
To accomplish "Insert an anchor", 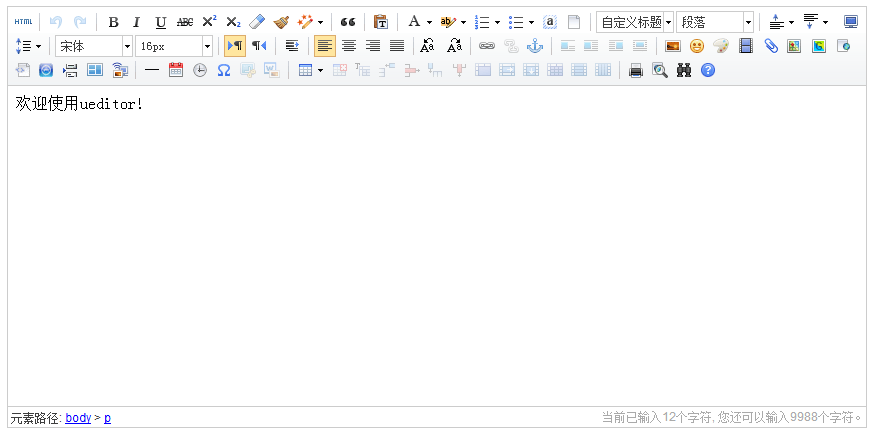I will coord(535,46).
